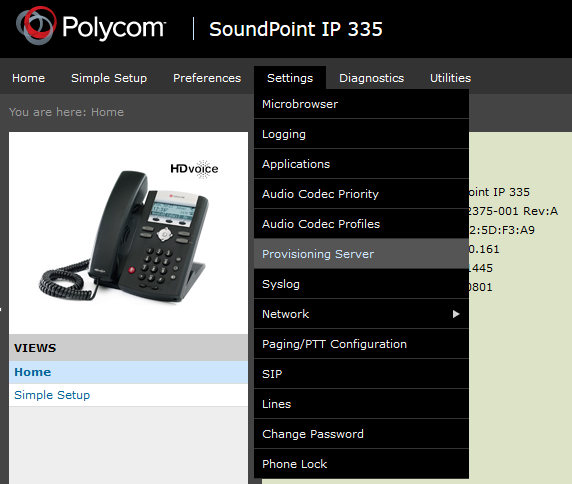Select Microbrowser from Settings dropdown
The width and height of the screenshot is (572, 484).
point(362,104)
